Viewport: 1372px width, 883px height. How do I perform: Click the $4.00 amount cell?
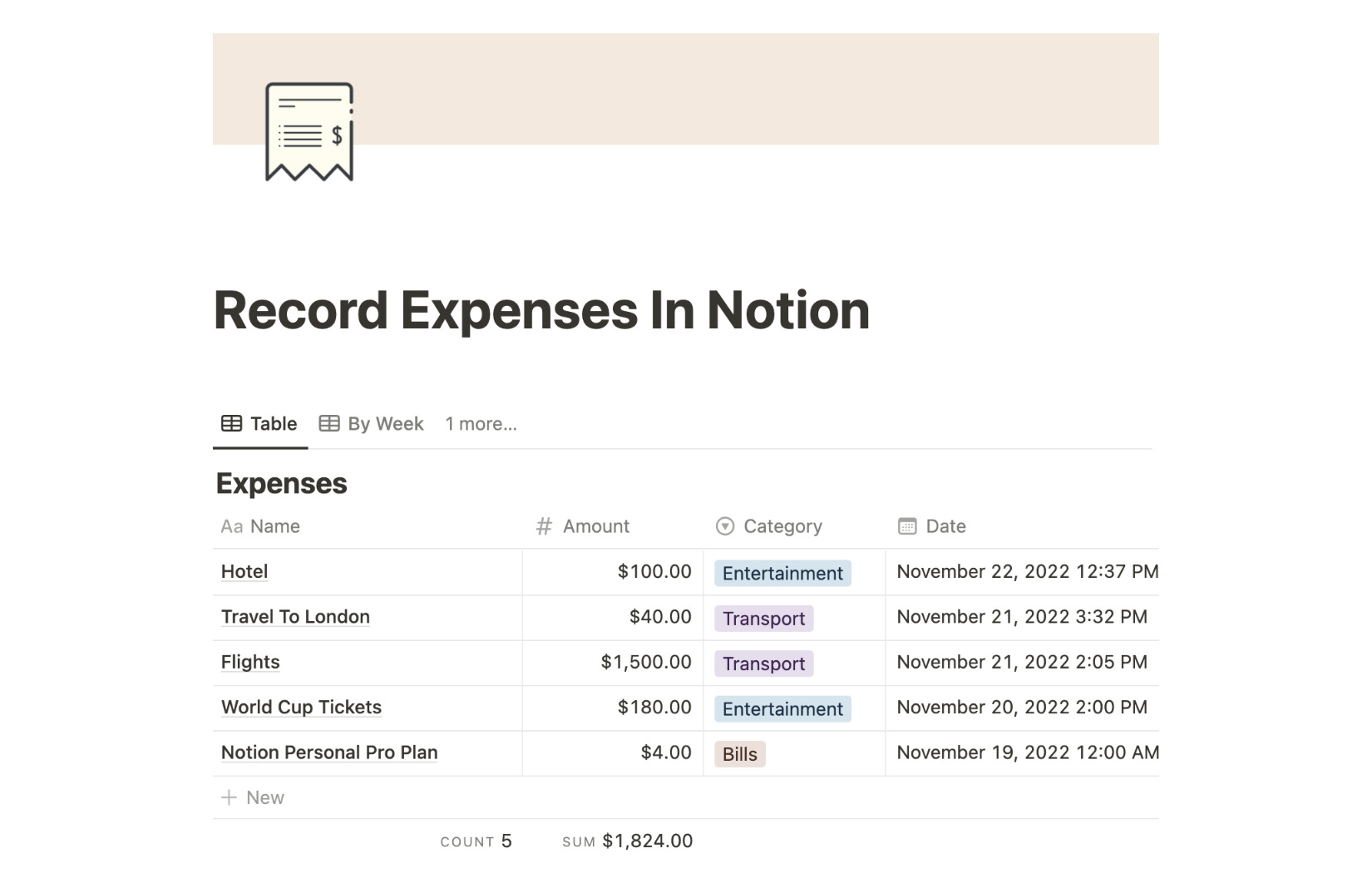tap(613, 752)
